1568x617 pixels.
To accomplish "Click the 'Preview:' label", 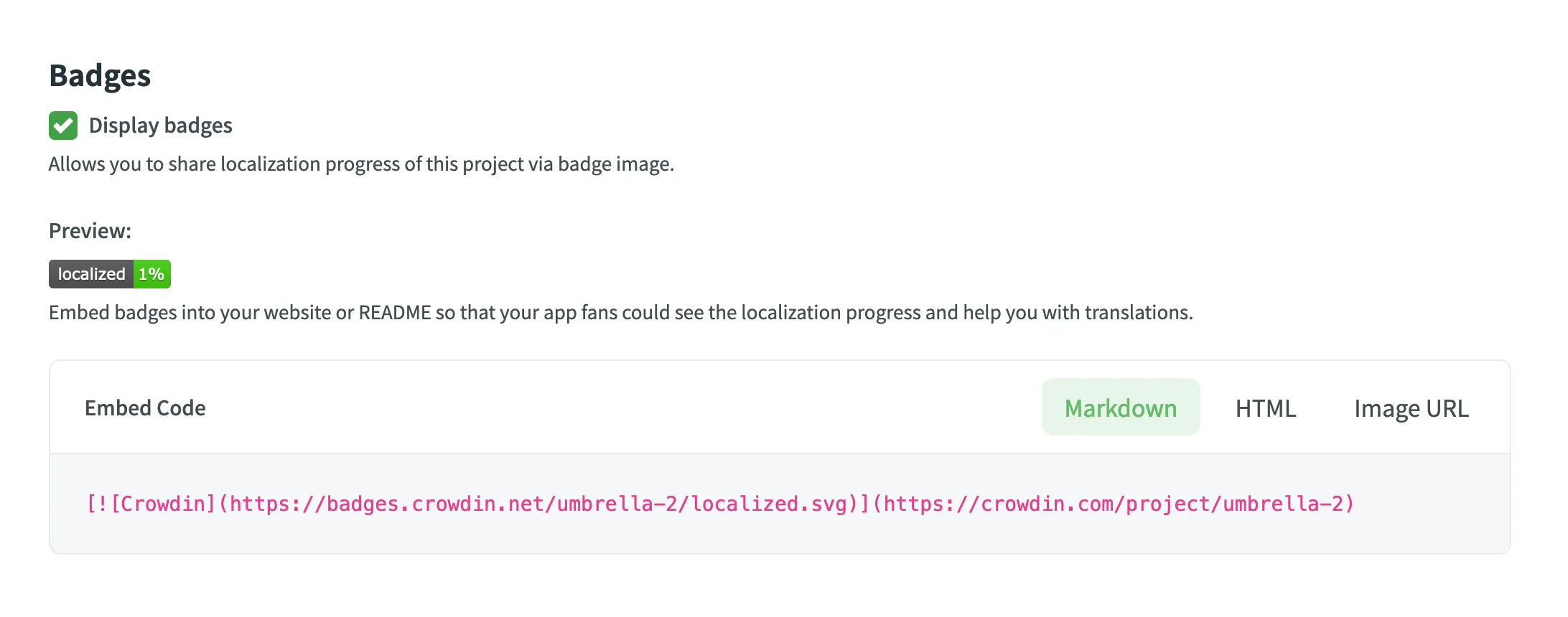I will (x=90, y=231).
